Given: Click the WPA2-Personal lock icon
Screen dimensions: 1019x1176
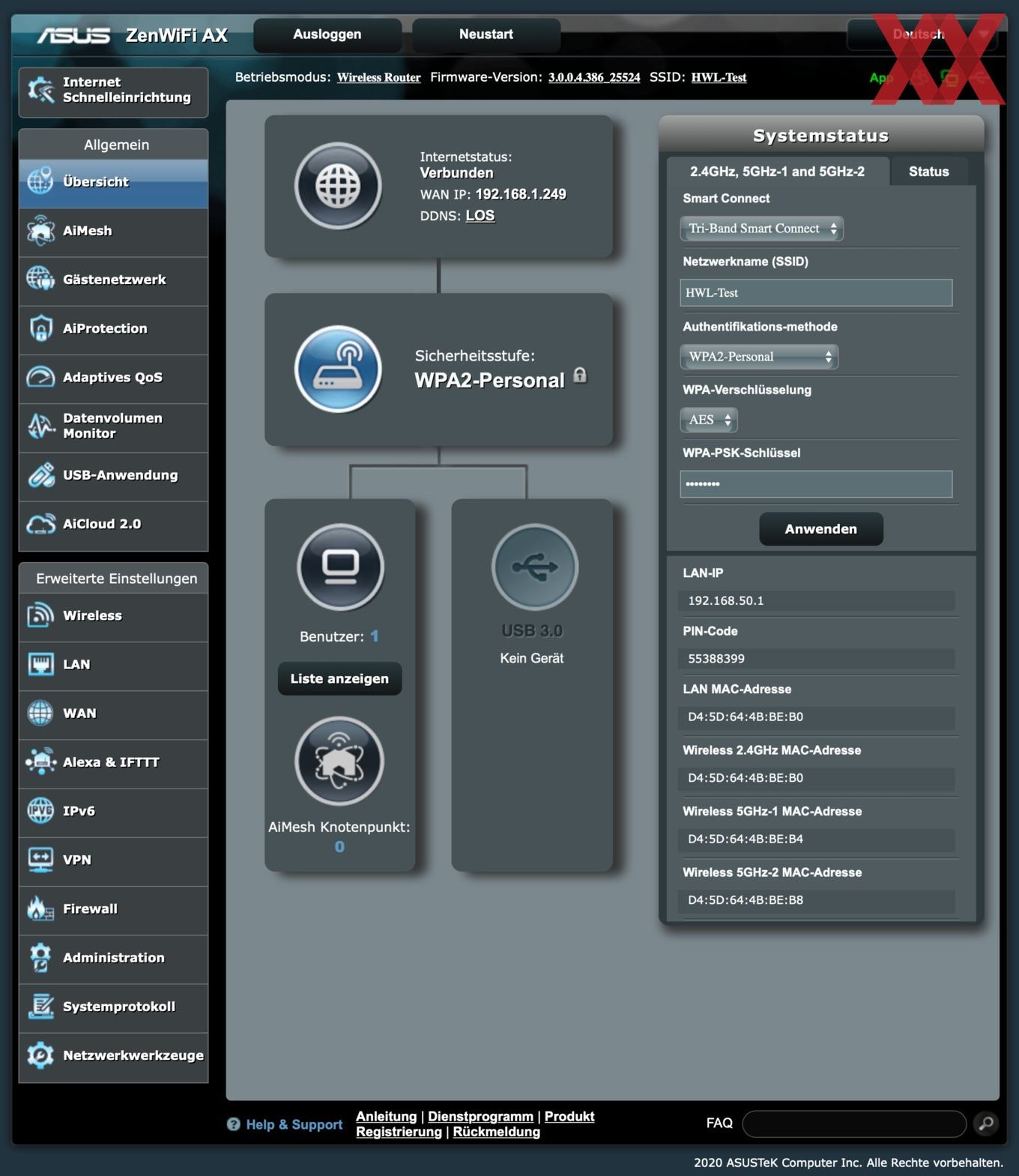Looking at the screenshot, I should (580, 375).
